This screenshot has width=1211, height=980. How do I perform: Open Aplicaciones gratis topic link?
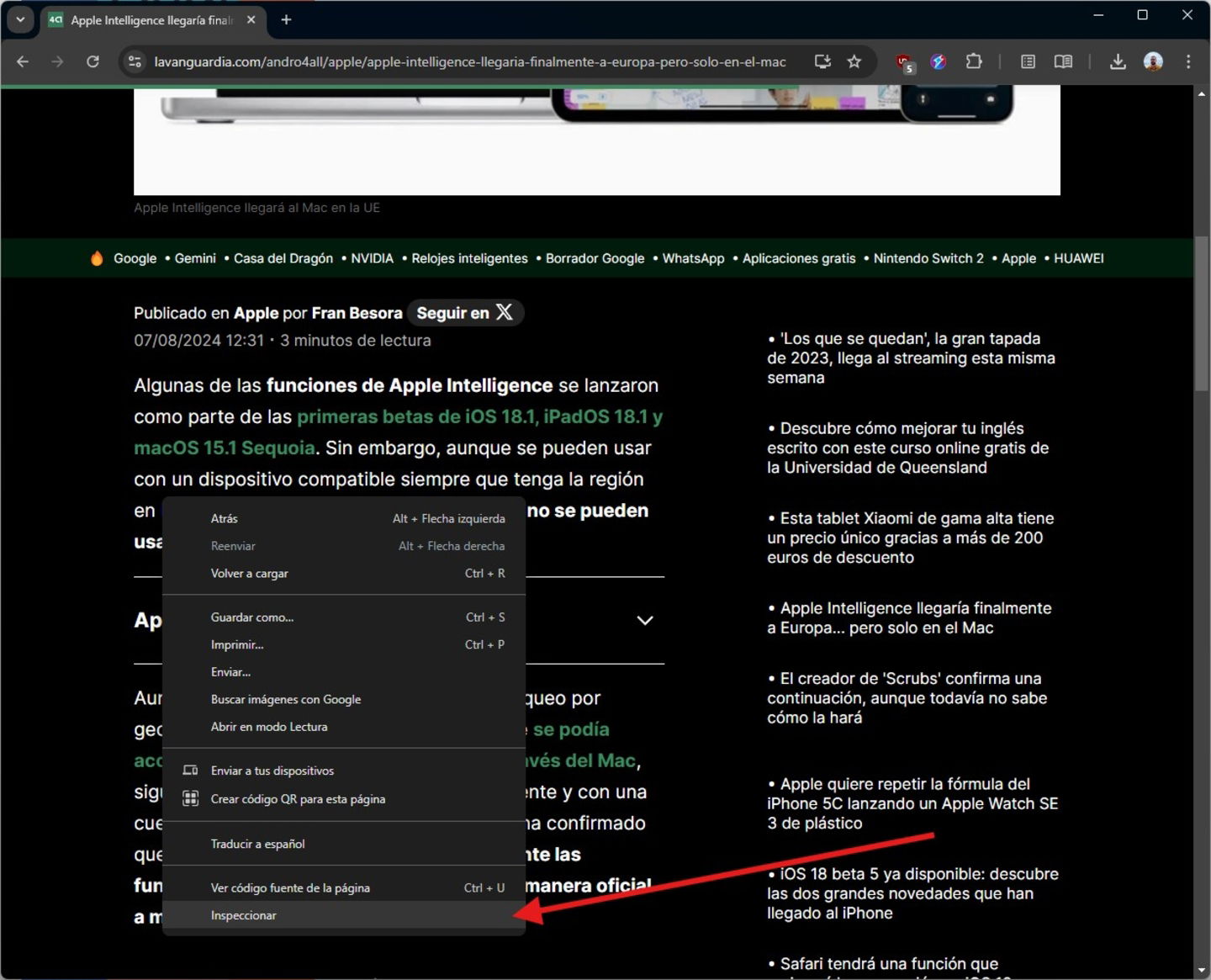point(799,258)
